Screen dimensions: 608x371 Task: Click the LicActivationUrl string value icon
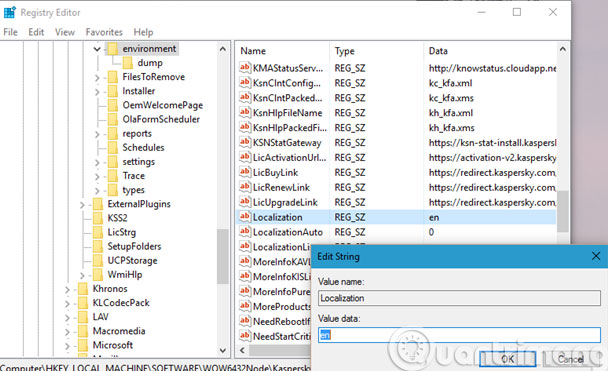pyautogui.click(x=245, y=157)
